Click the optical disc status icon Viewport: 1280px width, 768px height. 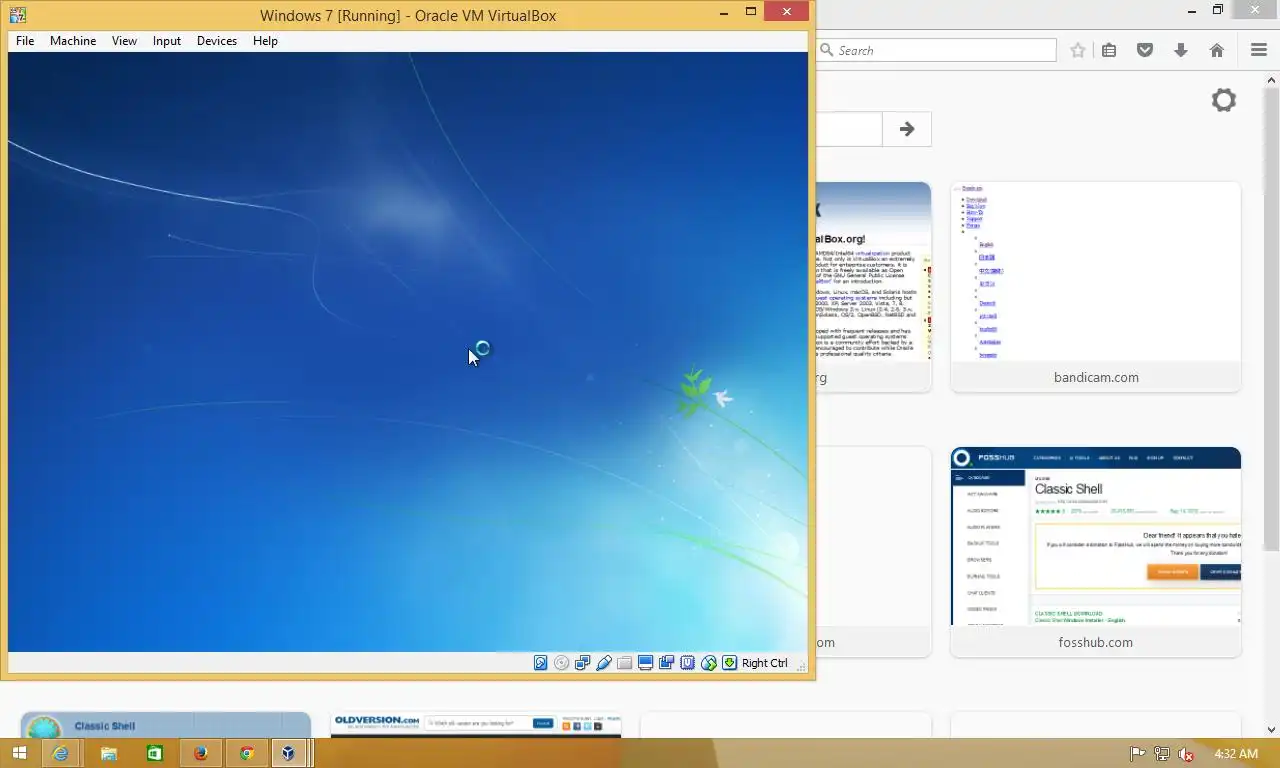(x=562, y=663)
